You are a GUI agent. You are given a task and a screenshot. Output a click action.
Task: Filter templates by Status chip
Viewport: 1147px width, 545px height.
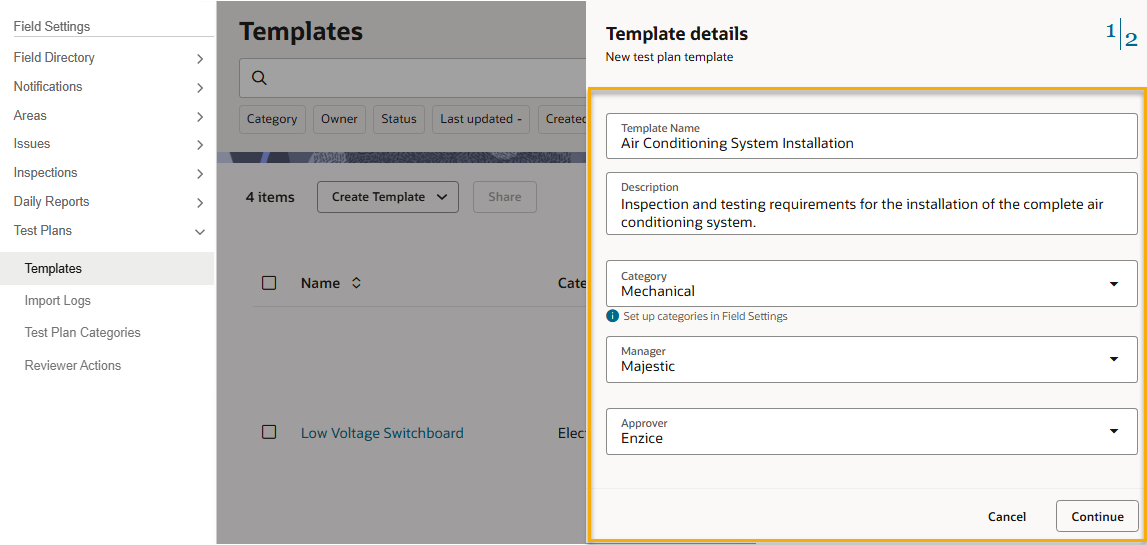tap(398, 119)
